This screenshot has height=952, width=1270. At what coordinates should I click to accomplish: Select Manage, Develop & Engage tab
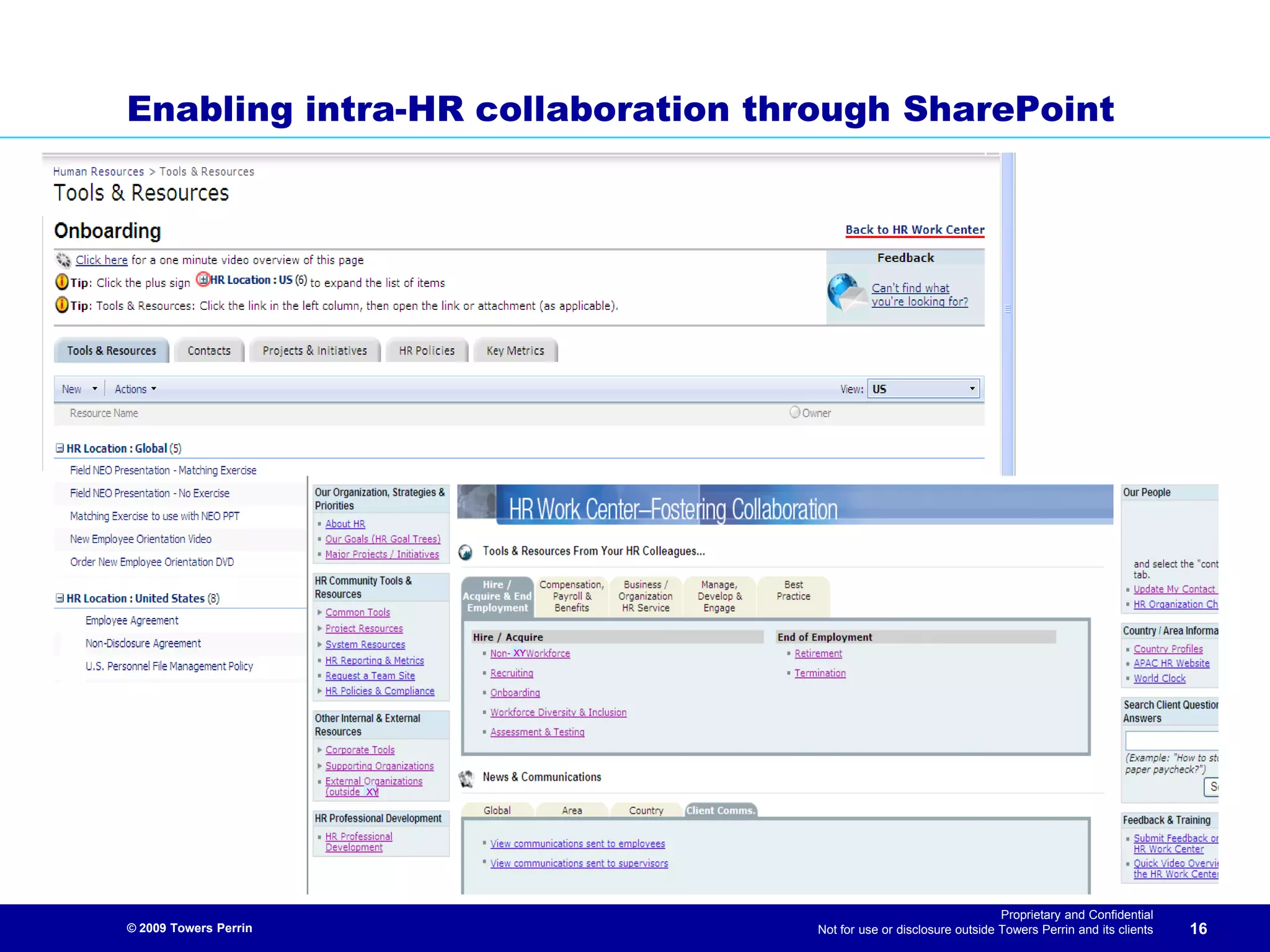[719, 596]
